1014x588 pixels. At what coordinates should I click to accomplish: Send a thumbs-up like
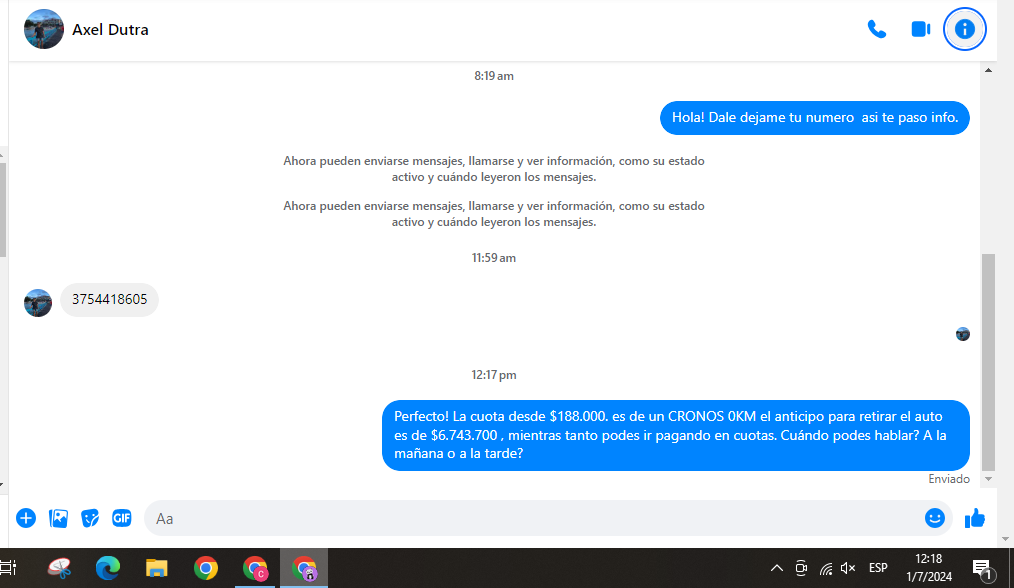tap(975, 518)
